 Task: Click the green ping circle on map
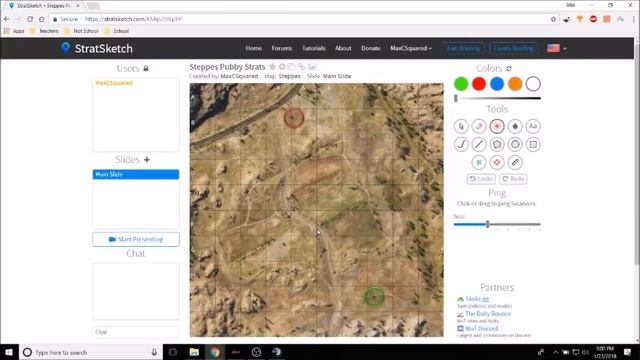pos(374,296)
